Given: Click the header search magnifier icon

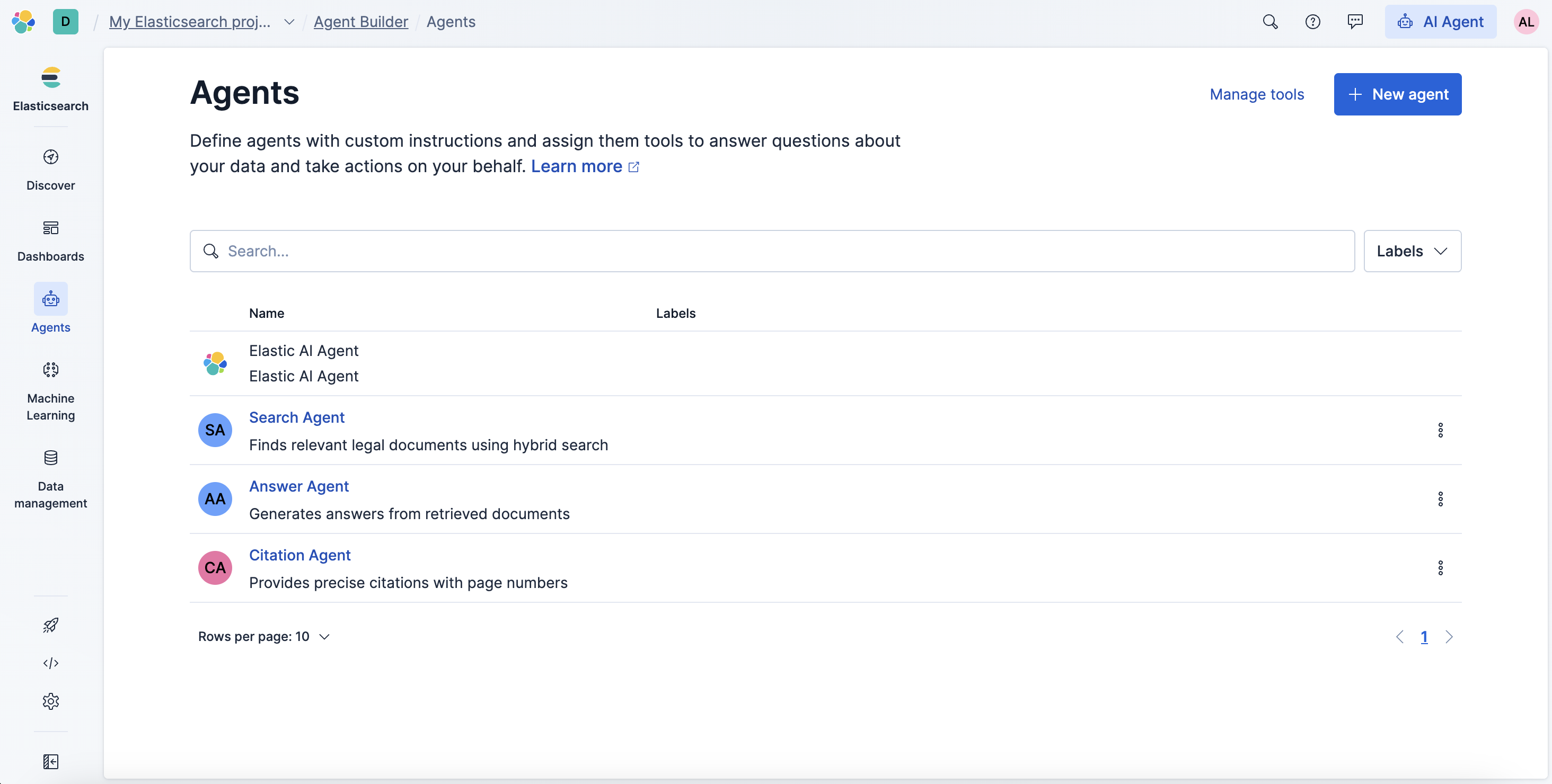Looking at the screenshot, I should (x=1270, y=22).
